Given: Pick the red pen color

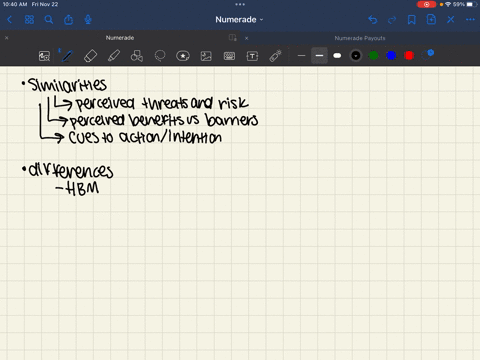Looking at the screenshot, I should pos(409,56).
